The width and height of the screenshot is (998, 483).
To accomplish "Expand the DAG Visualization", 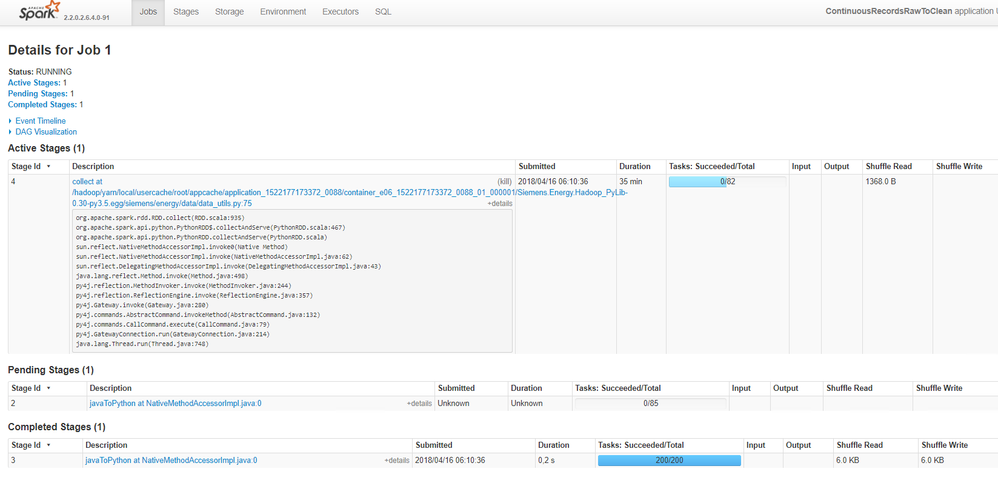I will coord(46,132).
